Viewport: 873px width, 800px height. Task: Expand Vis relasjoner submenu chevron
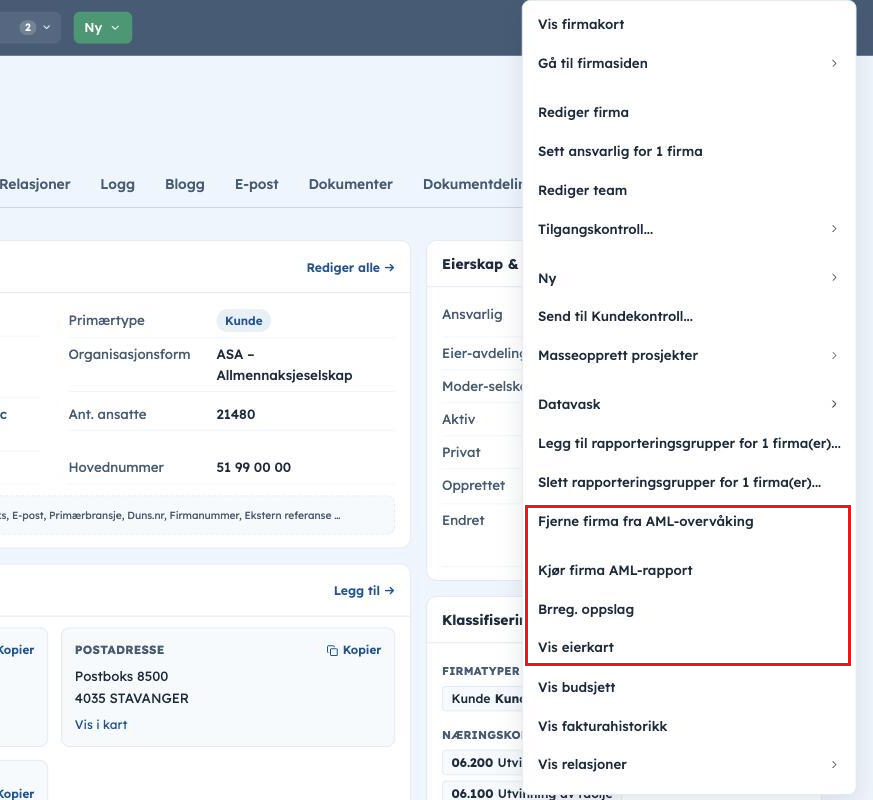pyautogui.click(x=833, y=764)
